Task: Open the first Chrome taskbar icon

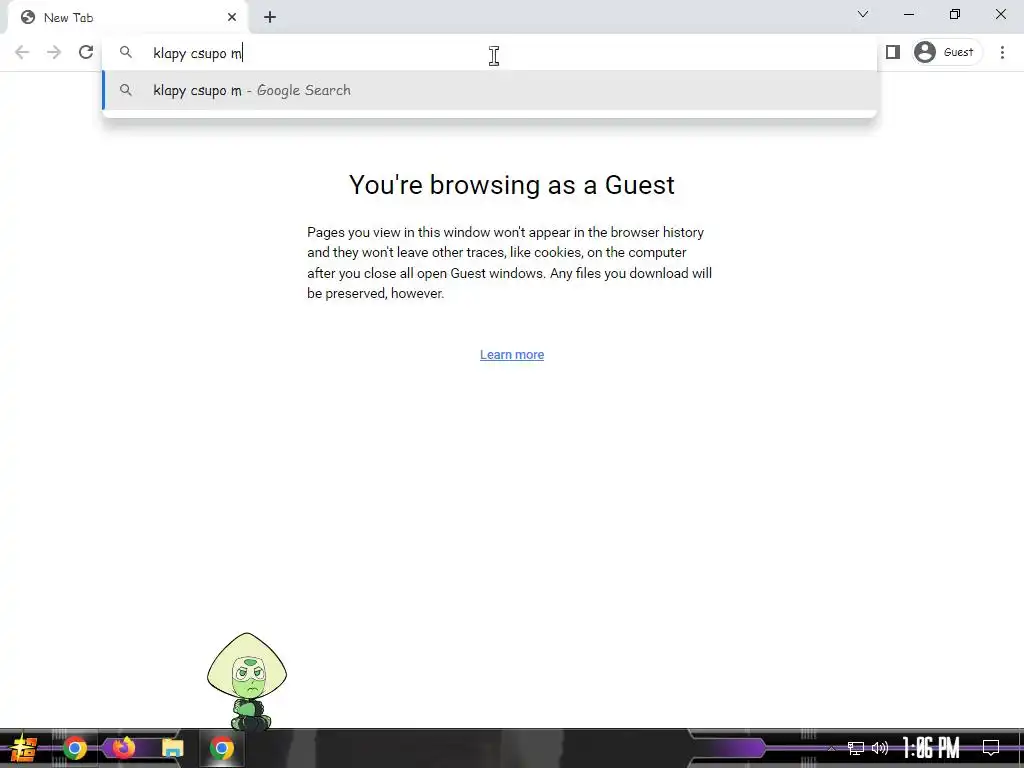Action: click(x=75, y=748)
